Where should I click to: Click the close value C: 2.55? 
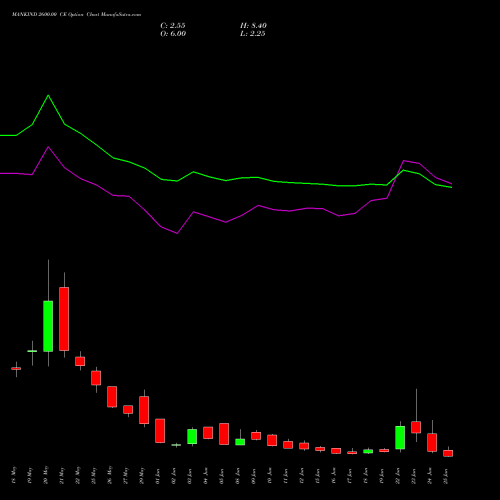[x=173, y=26]
